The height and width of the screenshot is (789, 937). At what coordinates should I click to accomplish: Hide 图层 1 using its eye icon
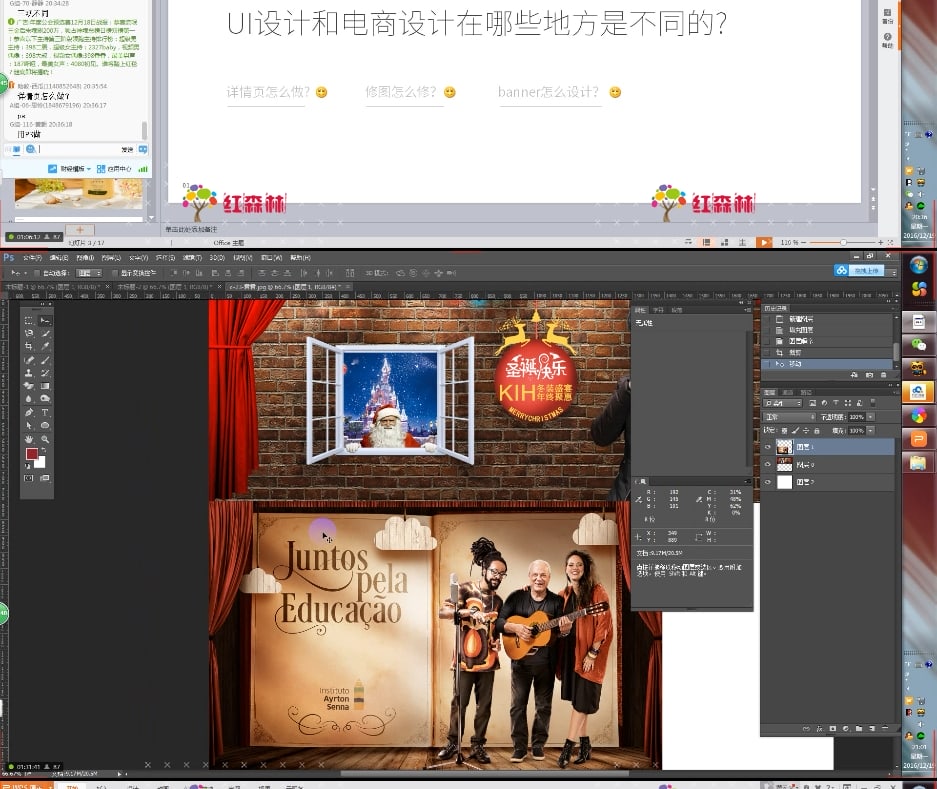pyautogui.click(x=768, y=447)
